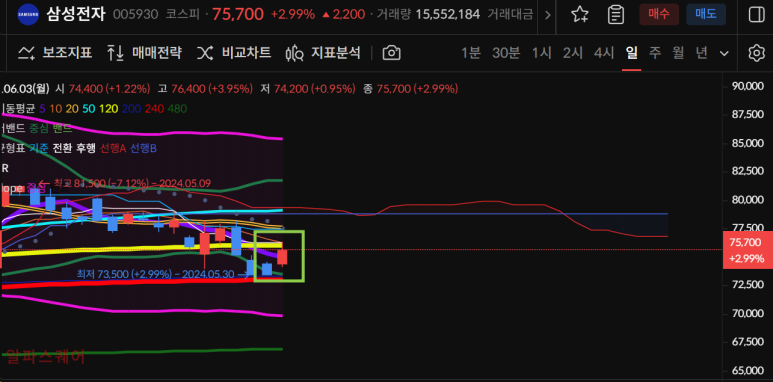Click the 매도 sell button
The image size is (773, 382).
pyautogui.click(x=706, y=14)
